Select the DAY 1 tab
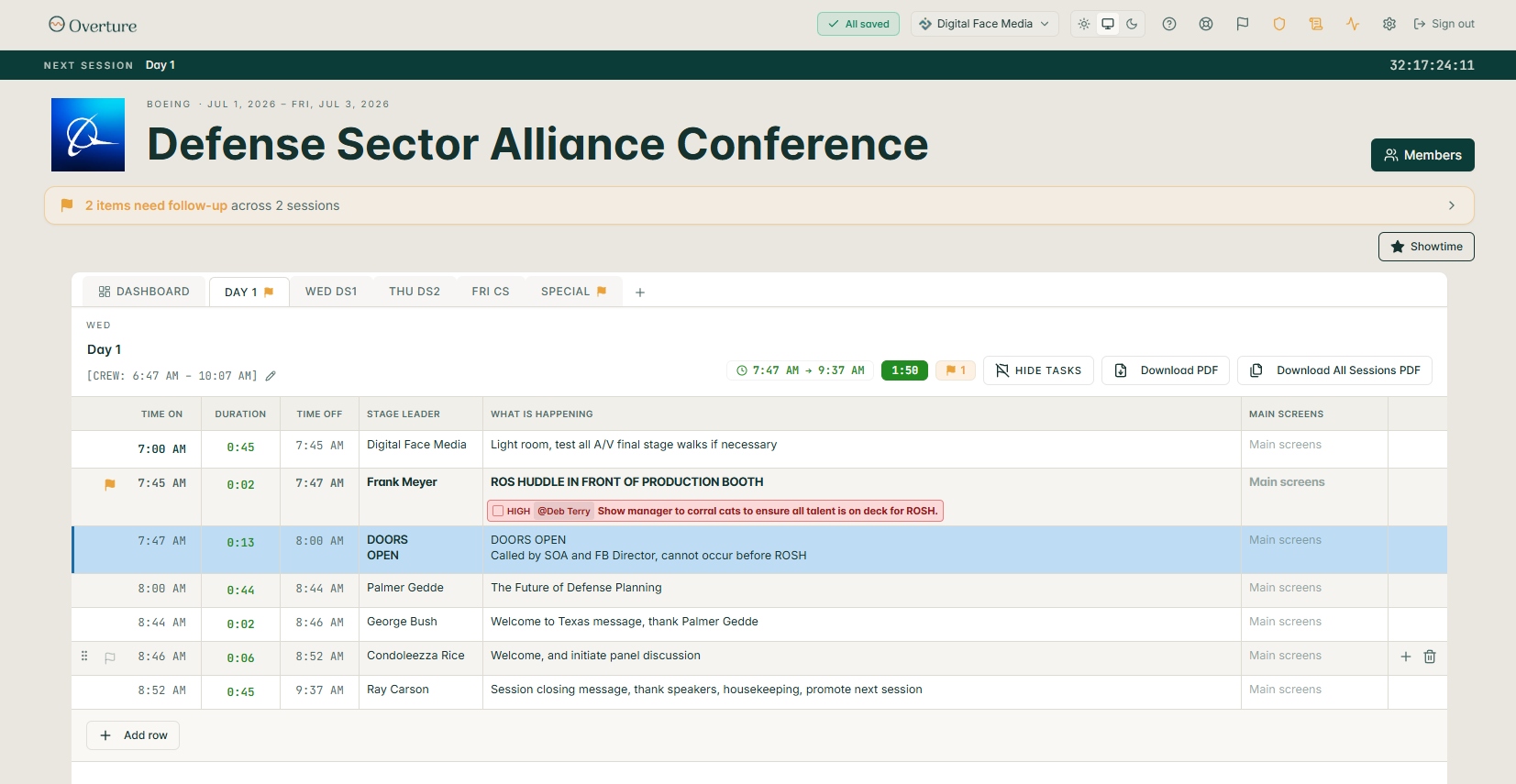The width and height of the screenshot is (1516, 784). point(249,292)
